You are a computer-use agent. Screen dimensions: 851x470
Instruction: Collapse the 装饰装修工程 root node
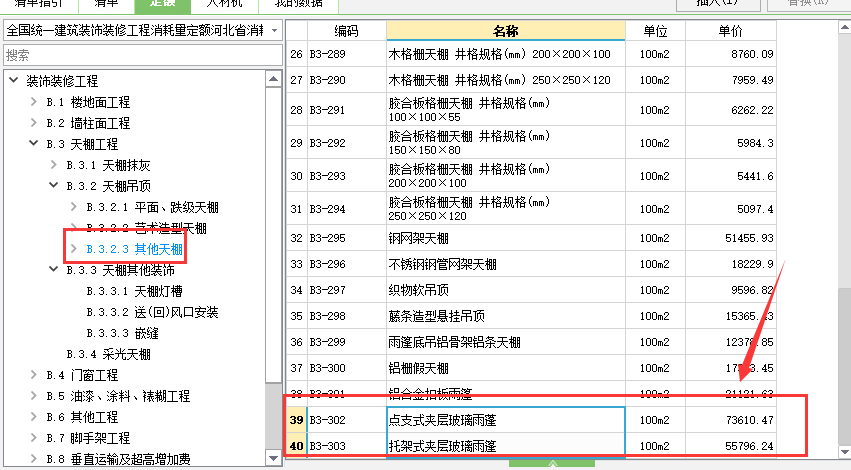(x=14, y=81)
